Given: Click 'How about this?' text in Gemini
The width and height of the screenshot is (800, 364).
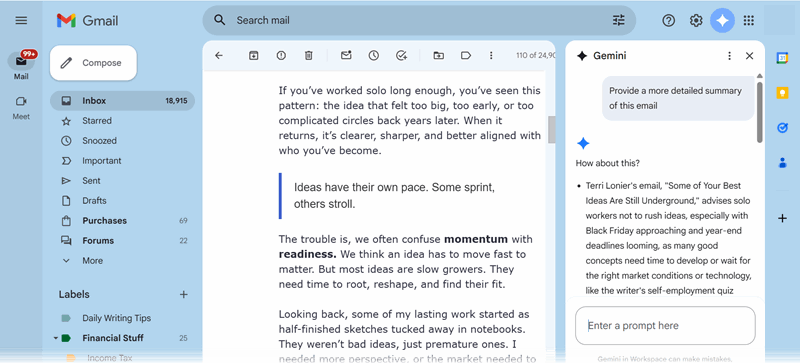Looking at the screenshot, I should (608, 164).
